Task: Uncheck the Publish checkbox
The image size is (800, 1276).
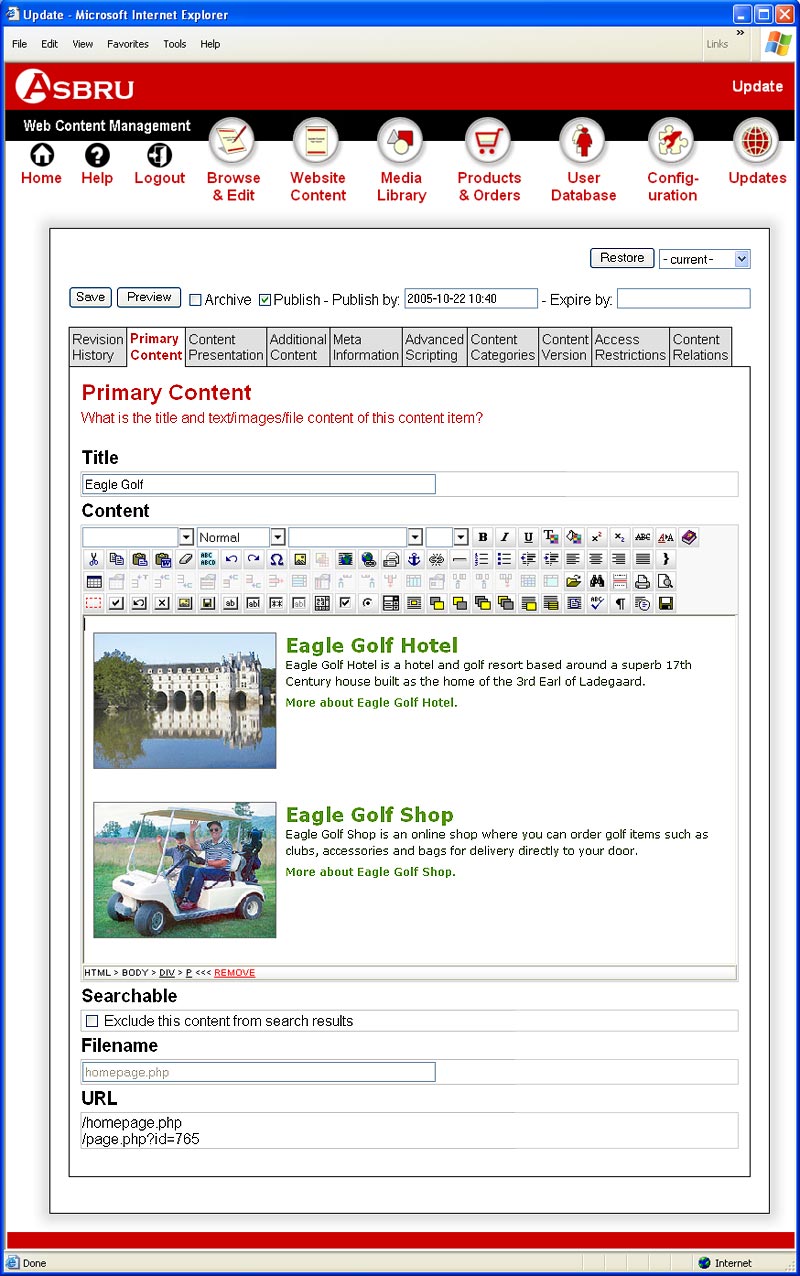Action: (x=265, y=300)
